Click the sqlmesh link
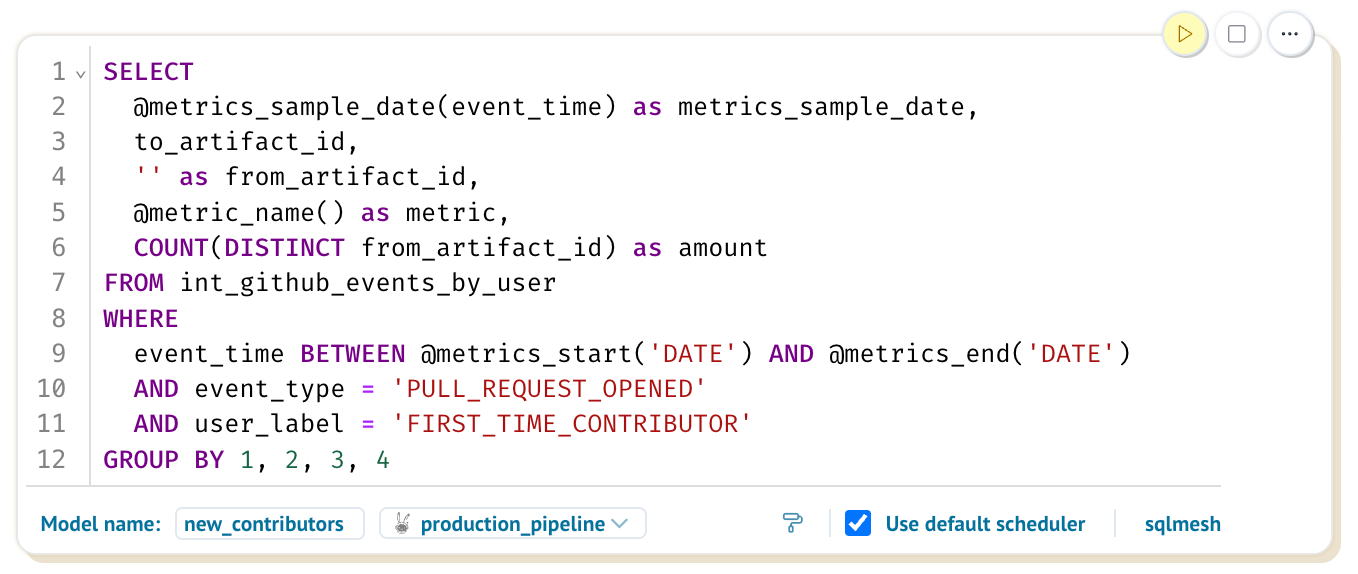 pos(1182,524)
